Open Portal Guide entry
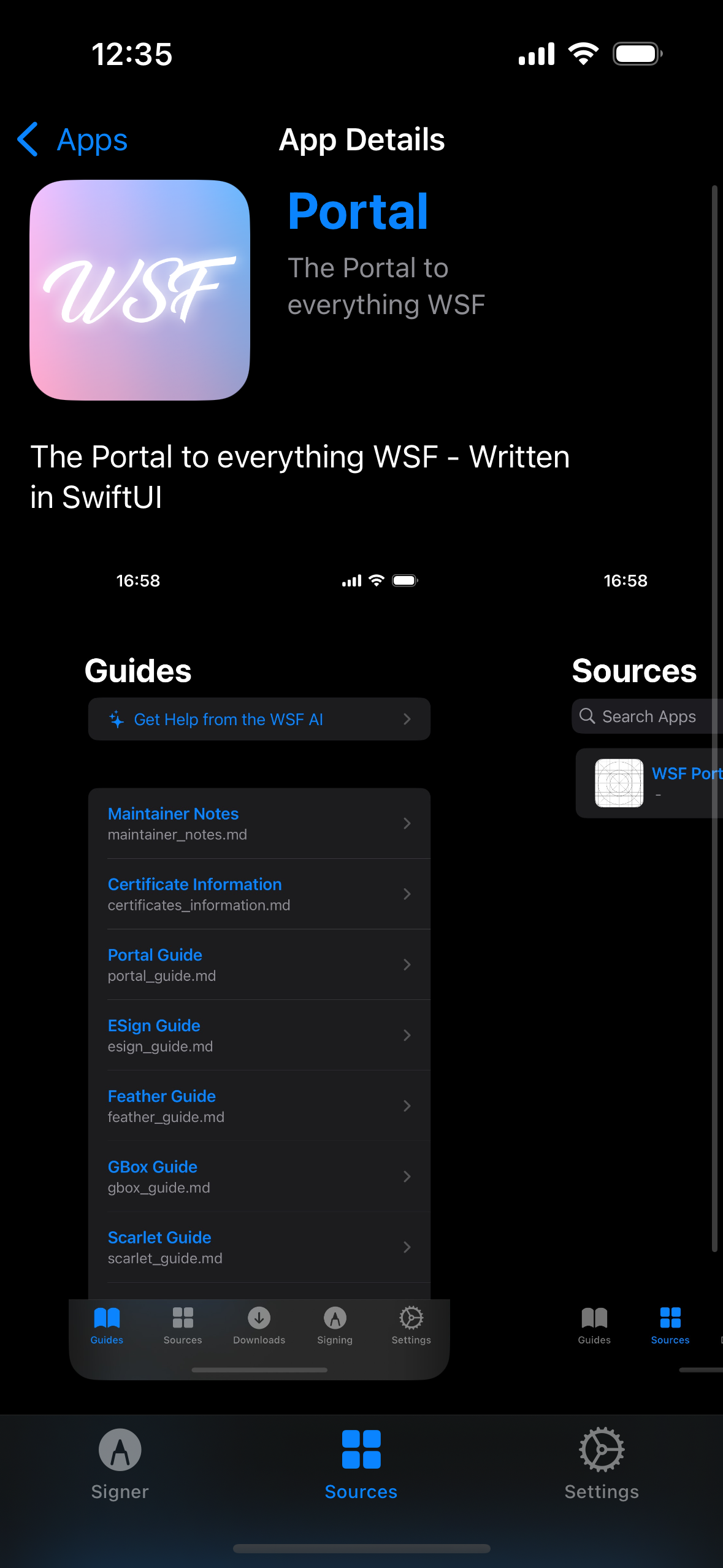The width and height of the screenshot is (723, 1568). pyautogui.click(x=259, y=964)
